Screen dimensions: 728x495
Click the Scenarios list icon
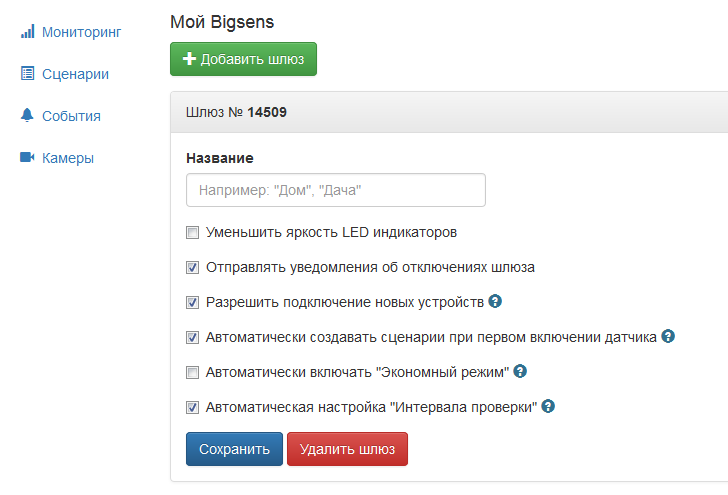[x=27, y=74]
